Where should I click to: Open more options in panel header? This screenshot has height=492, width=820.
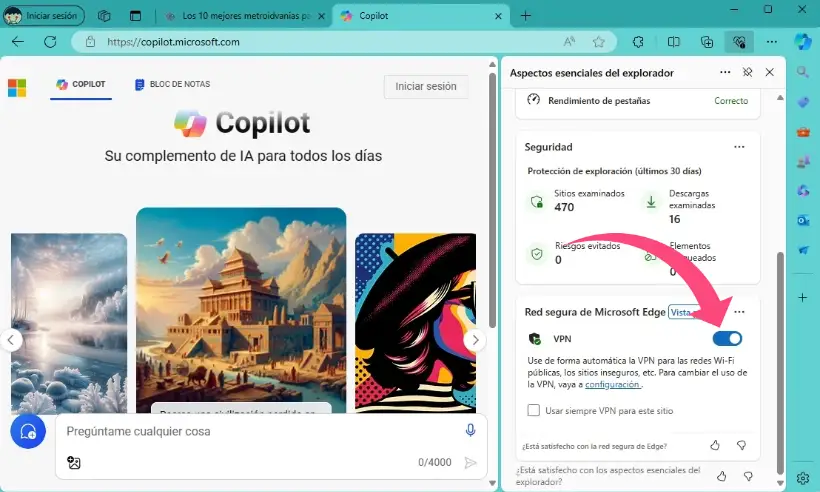coord(725,72)
